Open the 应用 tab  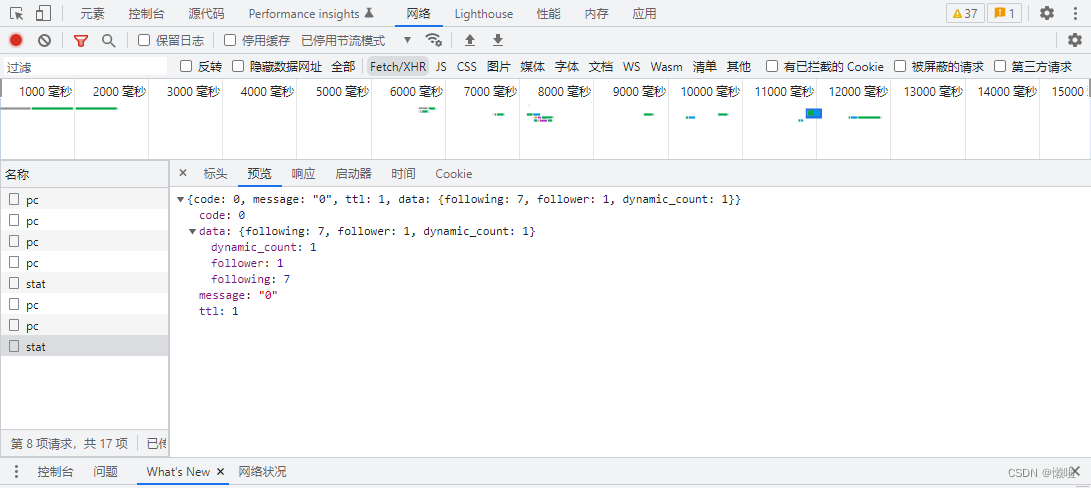tap(644, 13)
